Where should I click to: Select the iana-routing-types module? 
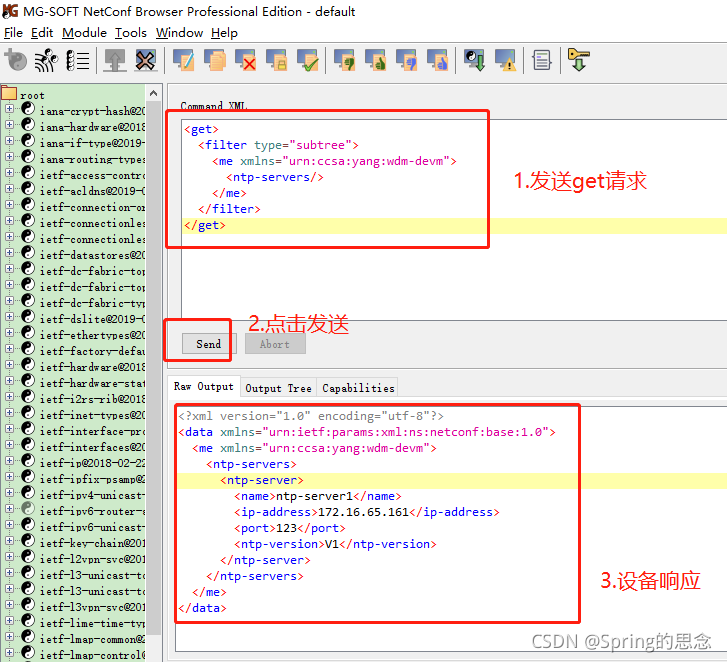click(x=92, y=159)
